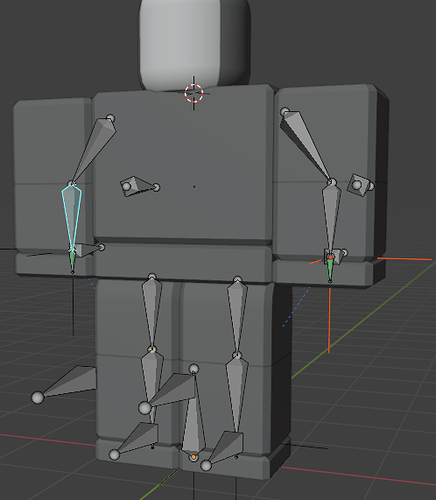Select the cyan-outlined forearm bone
This screenshot has width=436, height=500.
pos(71,217)
